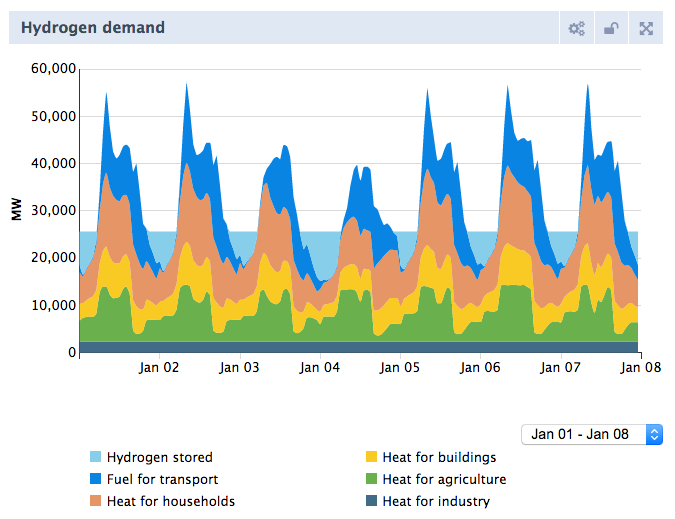Click the Fuel for transport blue swatch
The width and height of the screenshot is (675, 519).
96,479
